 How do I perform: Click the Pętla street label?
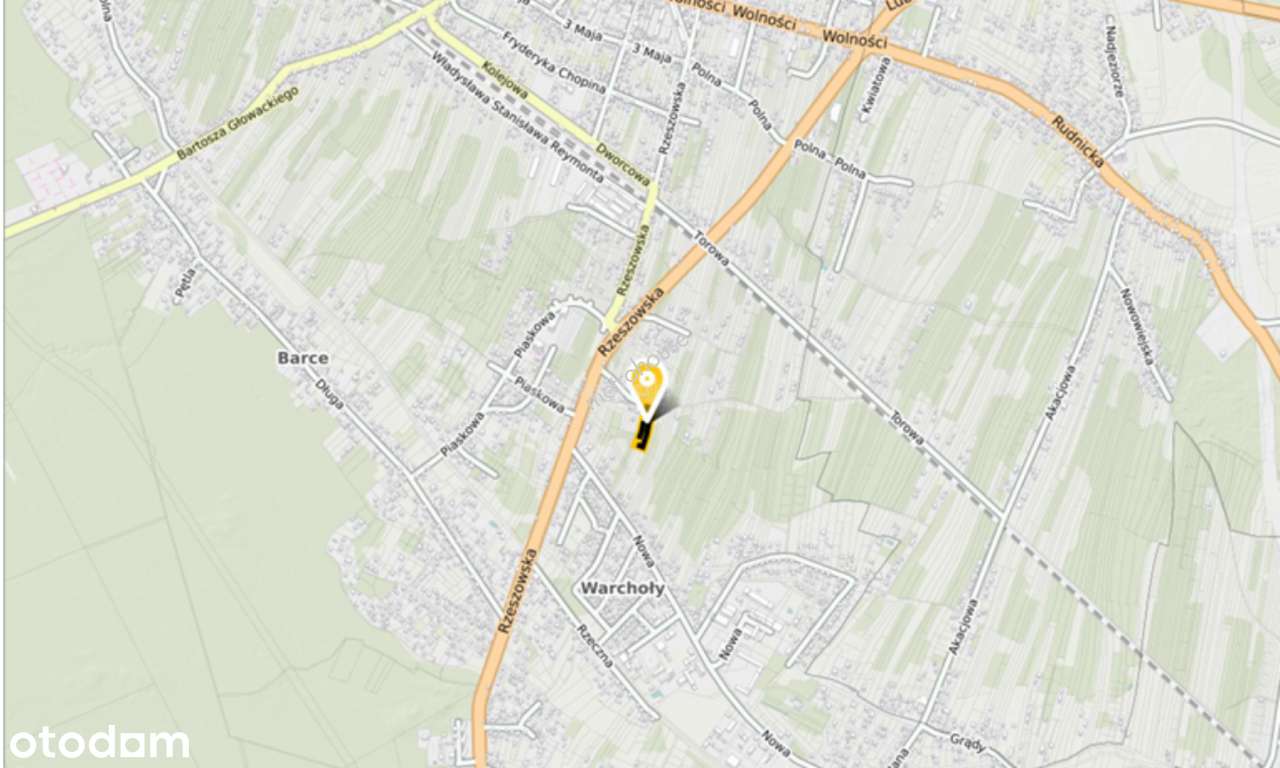click(185, 283)
